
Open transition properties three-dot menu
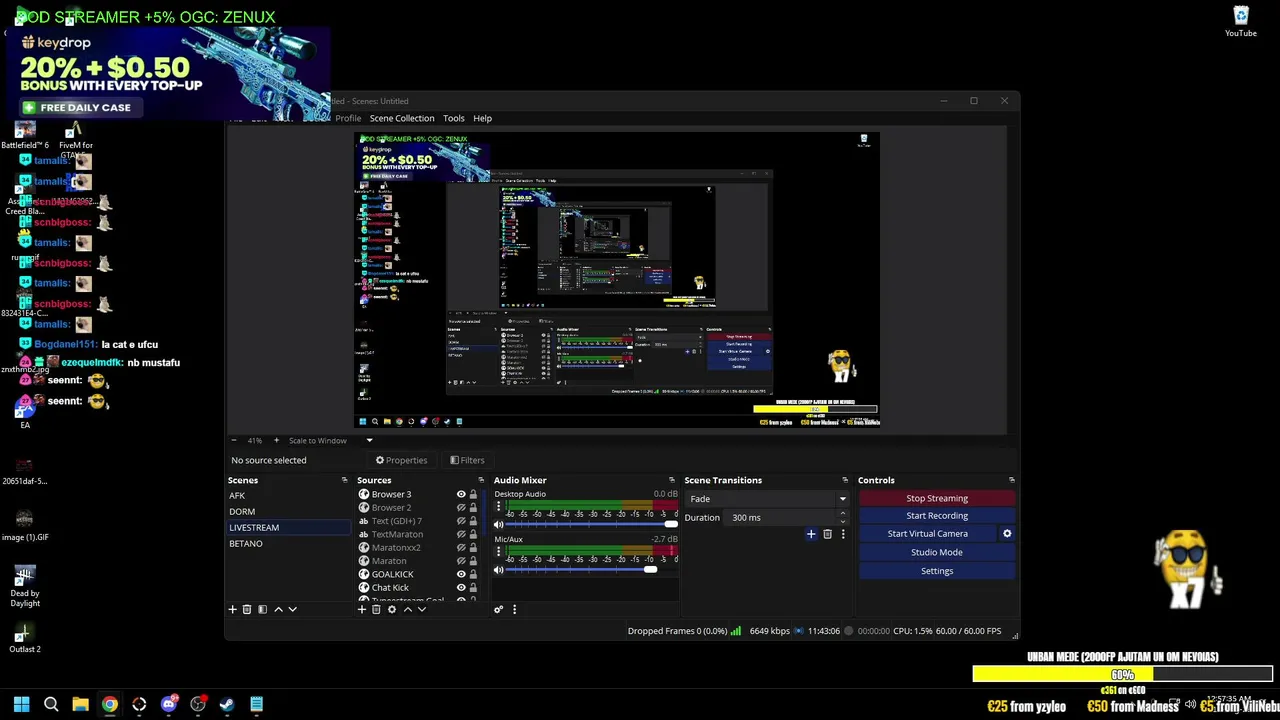point(842,534)
